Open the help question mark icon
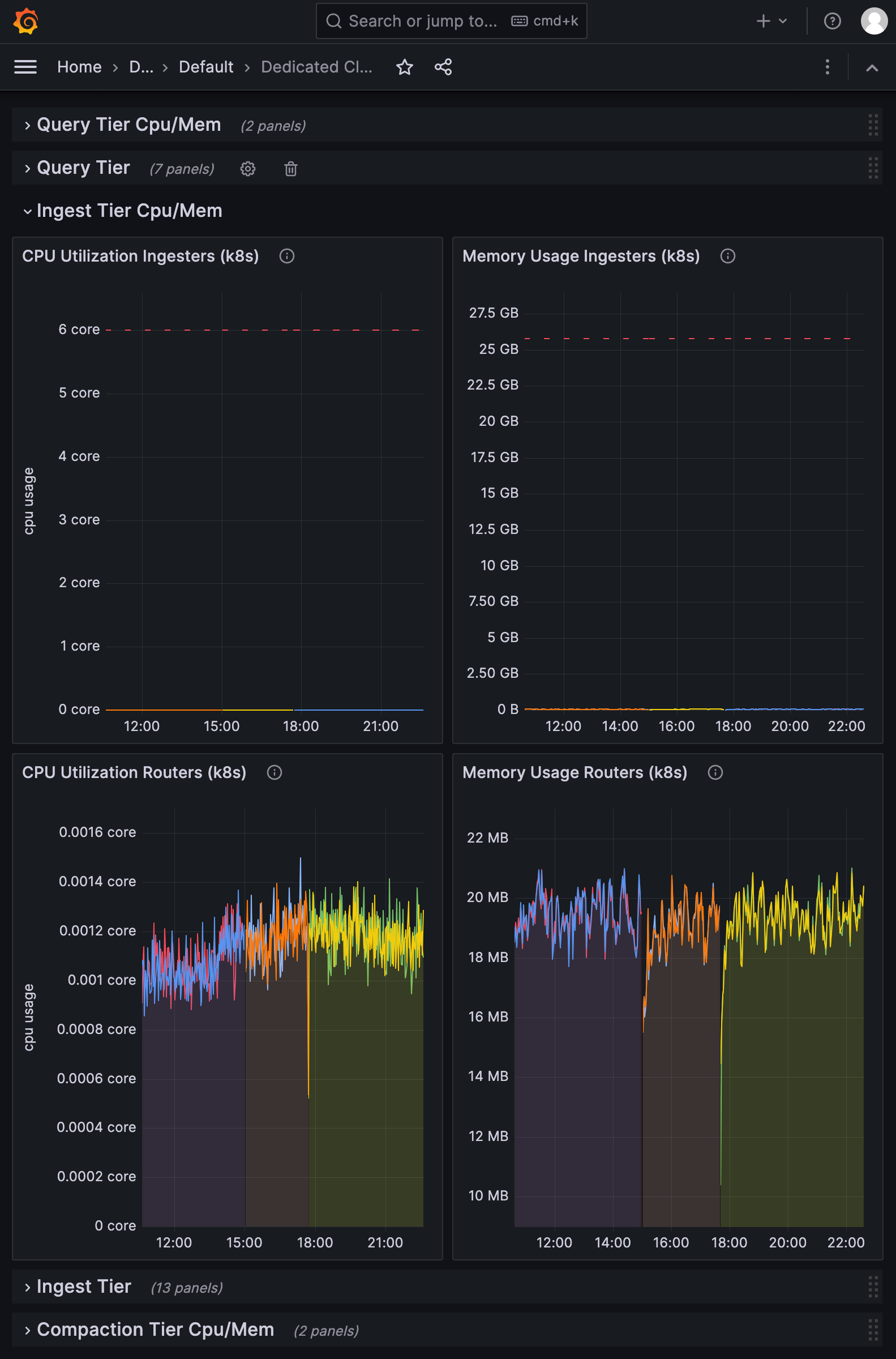 [832, 22]
